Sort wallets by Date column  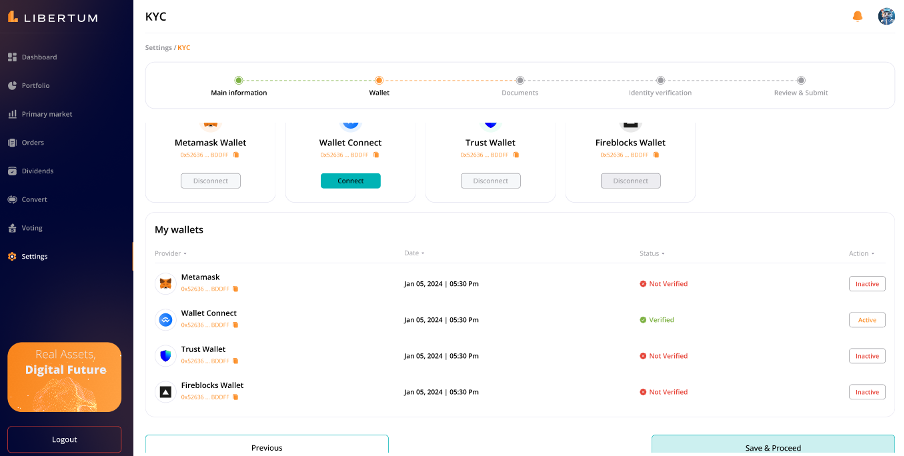pos(414,254)
